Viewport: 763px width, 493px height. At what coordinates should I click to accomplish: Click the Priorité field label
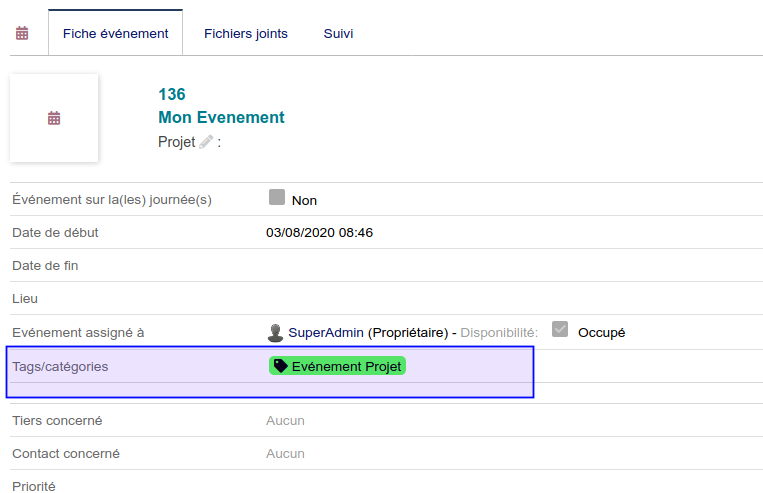click(34, 486)
